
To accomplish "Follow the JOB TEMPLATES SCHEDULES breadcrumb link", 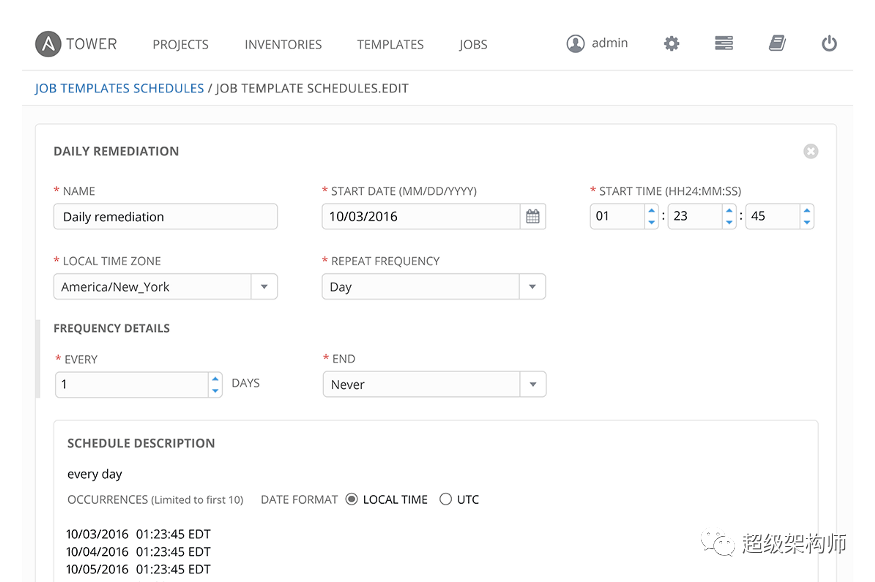I will tap(119, 88).
